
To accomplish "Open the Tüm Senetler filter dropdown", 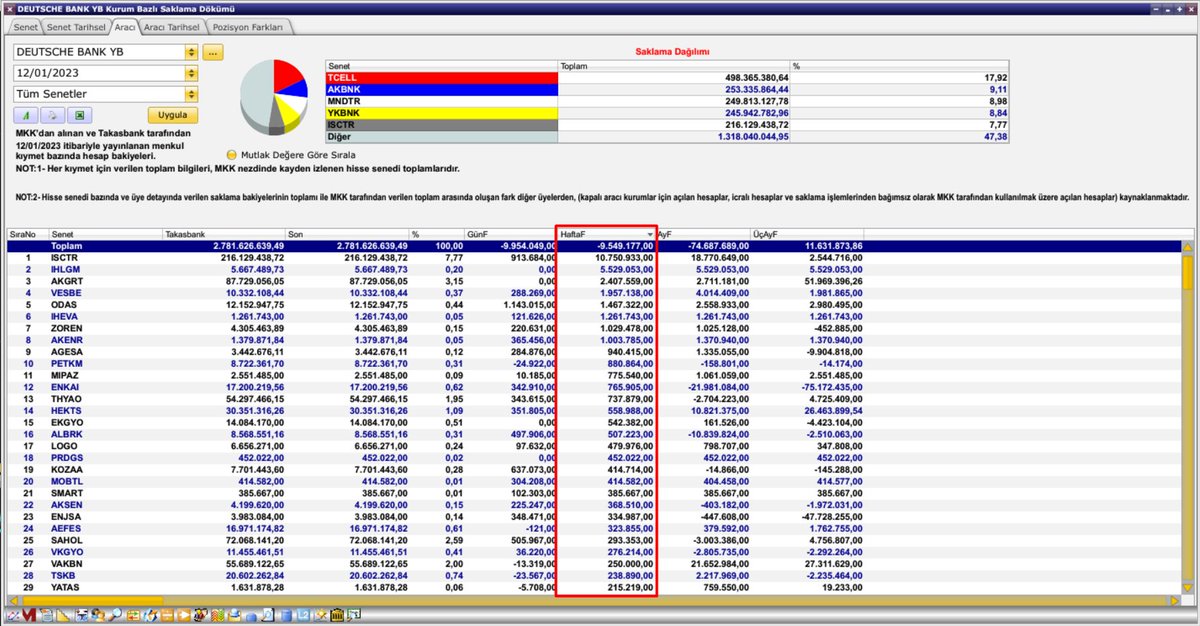I will pos(191,94).
